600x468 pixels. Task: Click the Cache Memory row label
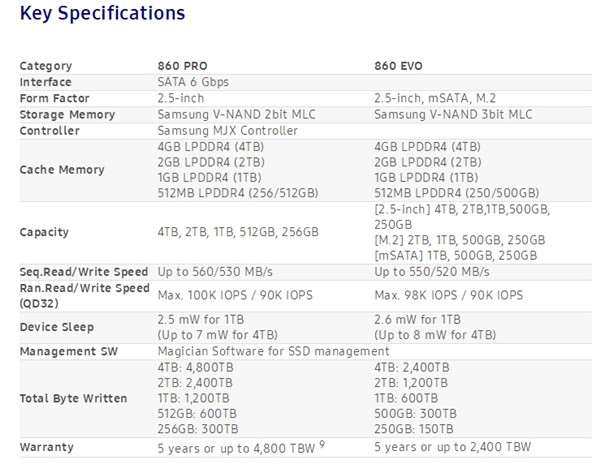(61, 170)
